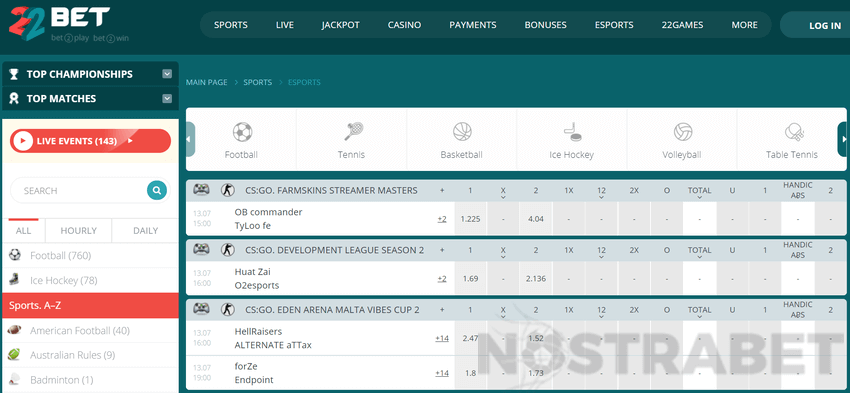Viewport: 850px width, 393px height.
Task: Go to Jackpot in top navigation
Action: tap(340, 25)
